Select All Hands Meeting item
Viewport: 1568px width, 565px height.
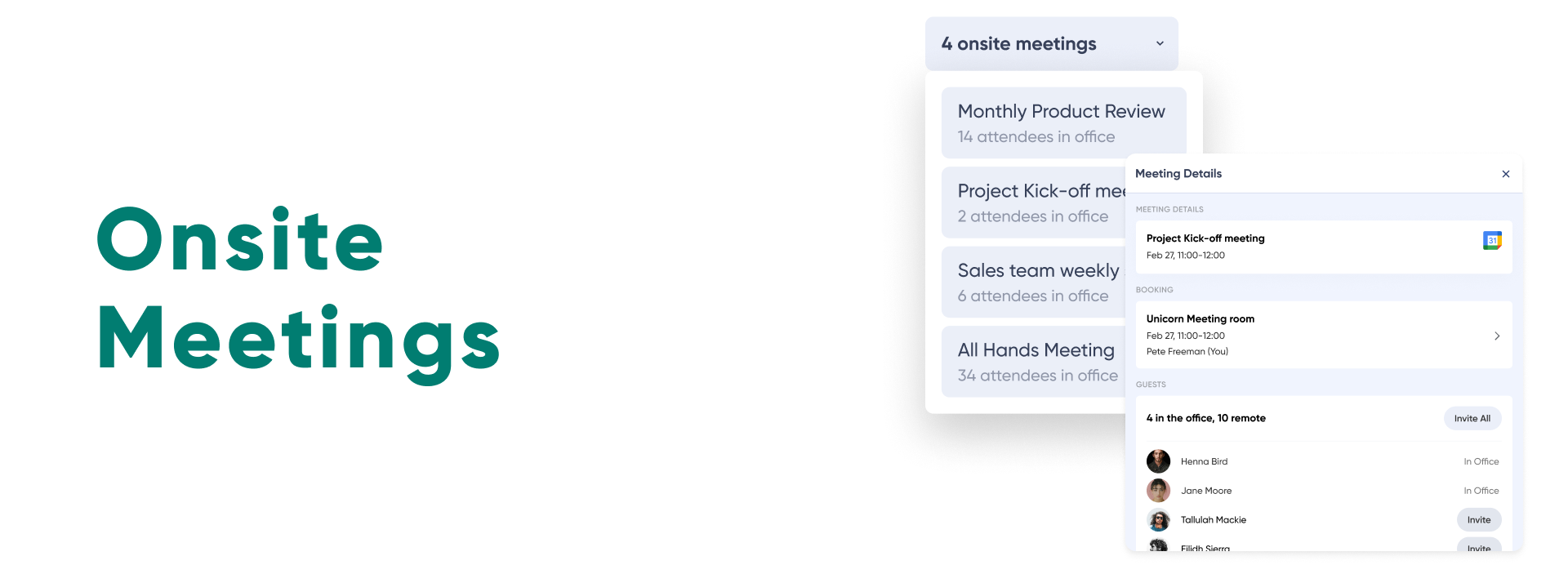[1034, 362]
